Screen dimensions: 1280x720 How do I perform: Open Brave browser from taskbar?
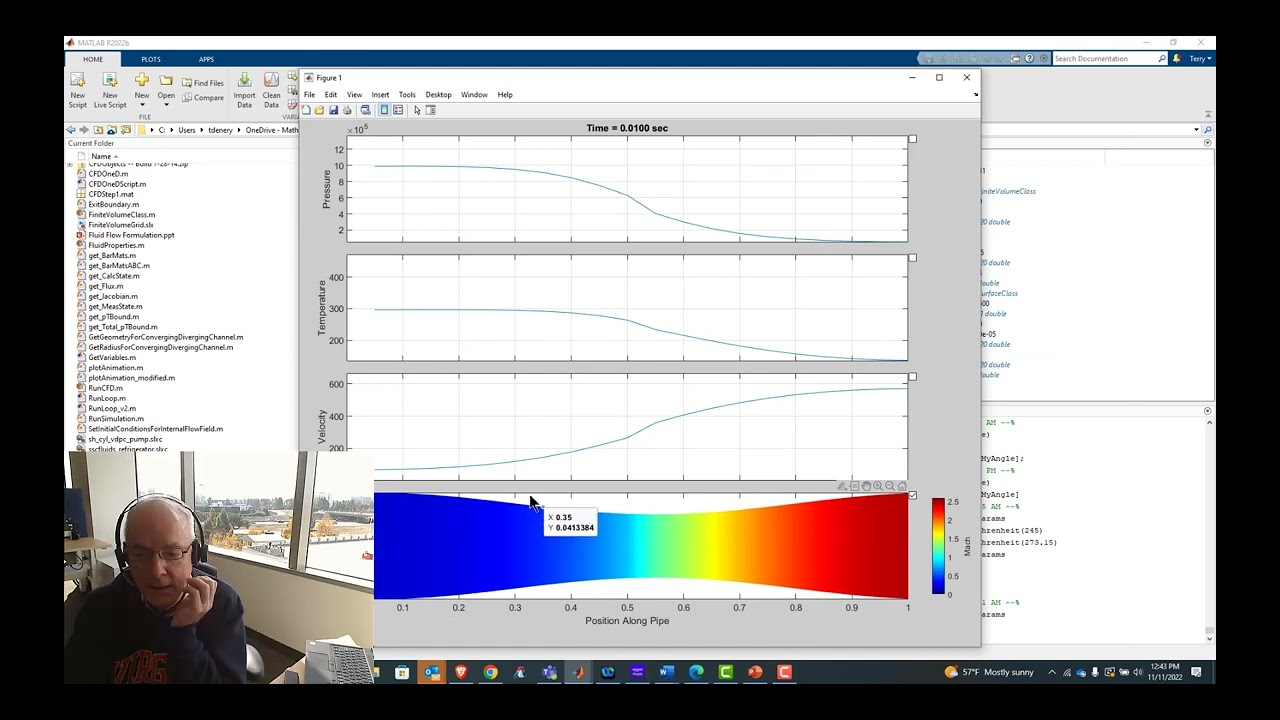[461, 672]
